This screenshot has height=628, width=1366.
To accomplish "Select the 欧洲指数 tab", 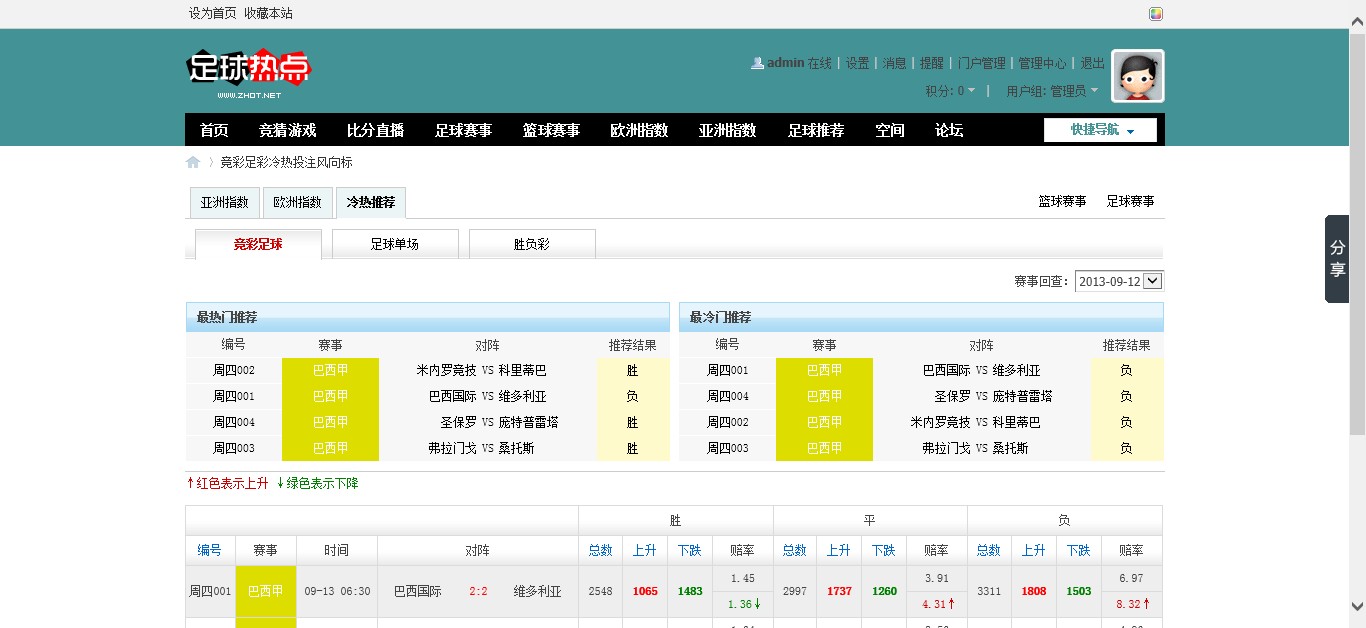I will (x=298, y=202).
